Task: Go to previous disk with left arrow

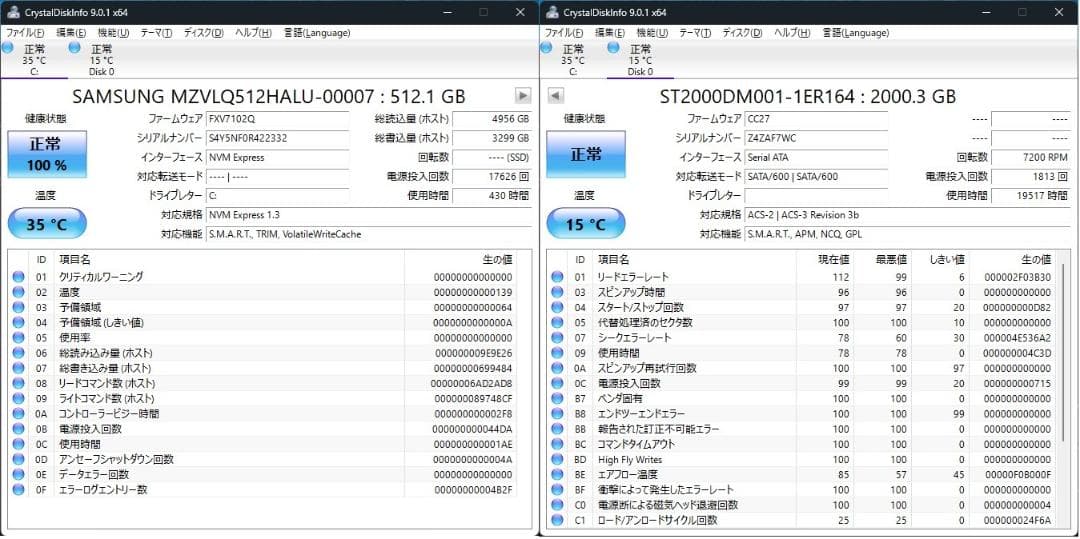Action: point(556,96)
